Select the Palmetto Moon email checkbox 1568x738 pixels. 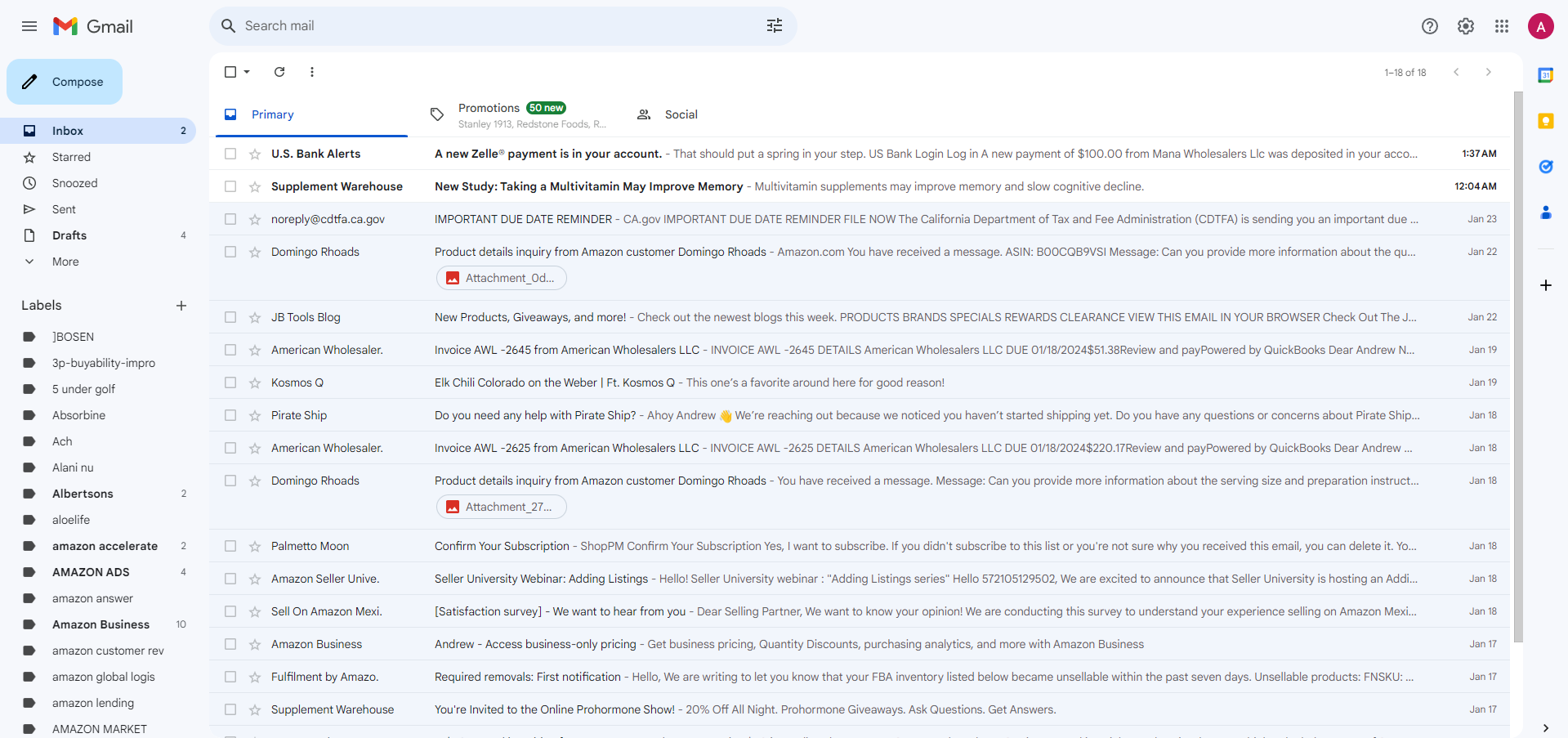point(230,546)
